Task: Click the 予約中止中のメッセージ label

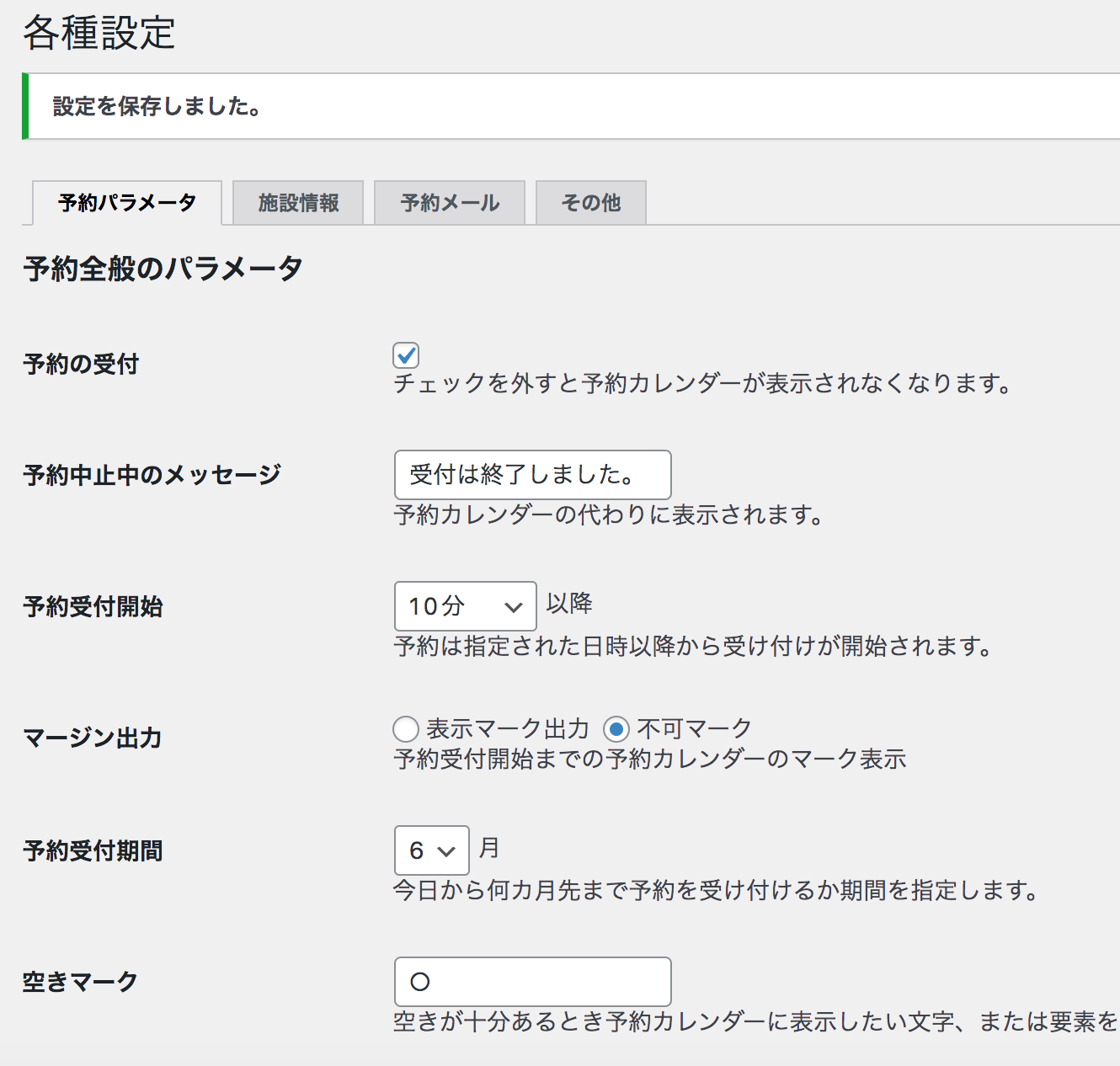Action: pyautogui.click(x=152, y=474)
